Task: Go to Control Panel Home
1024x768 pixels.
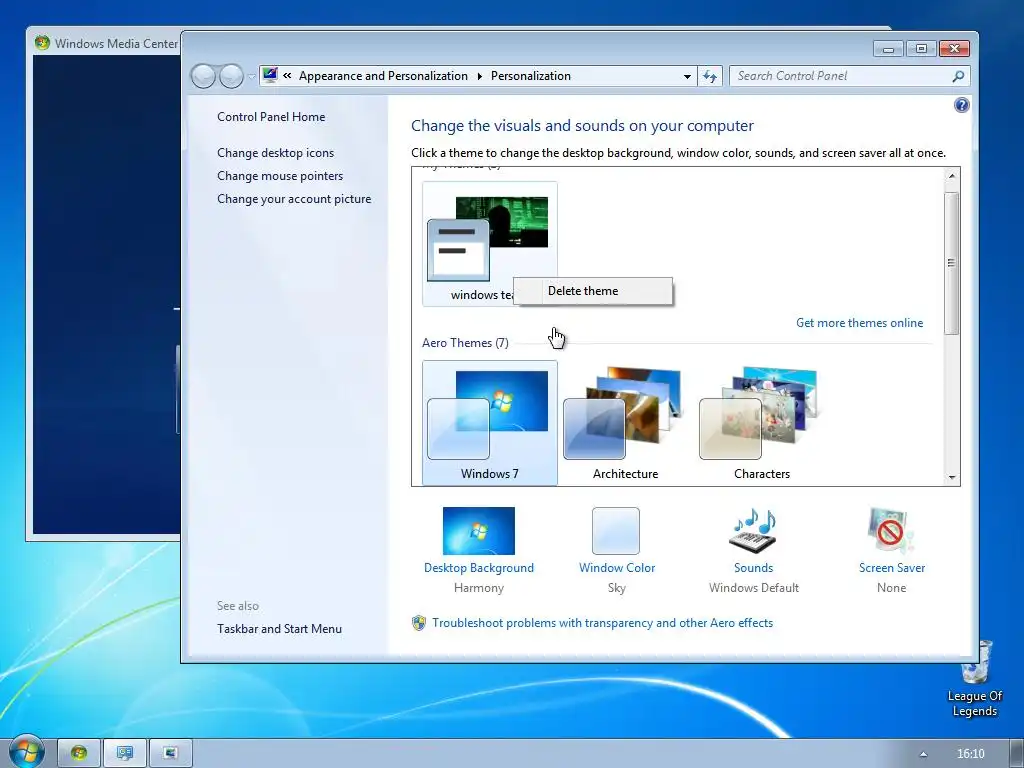Action: click(x=271, y=117)
